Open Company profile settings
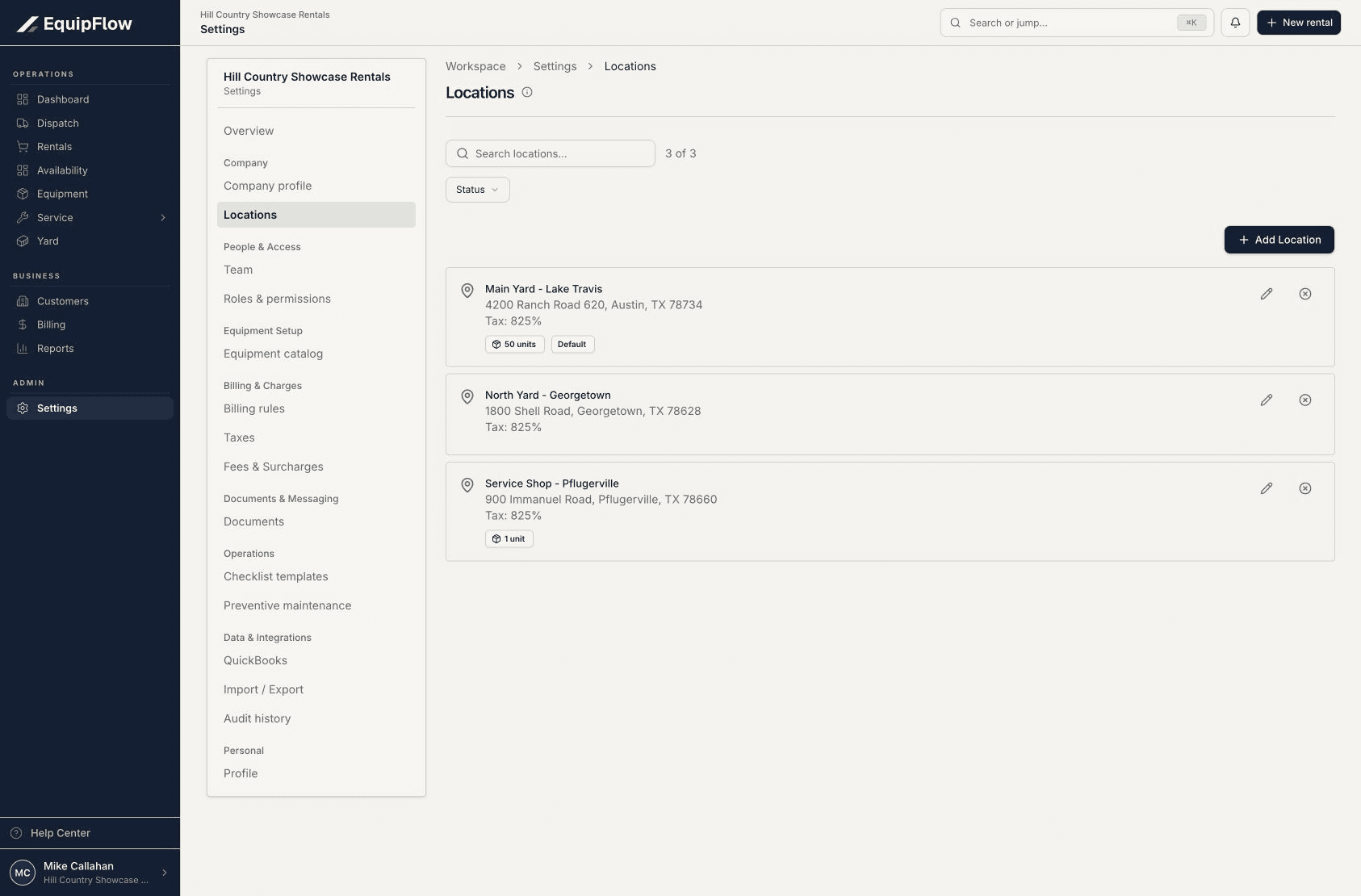The height and width of the screenshot is (896, 1361). (316, 186)
